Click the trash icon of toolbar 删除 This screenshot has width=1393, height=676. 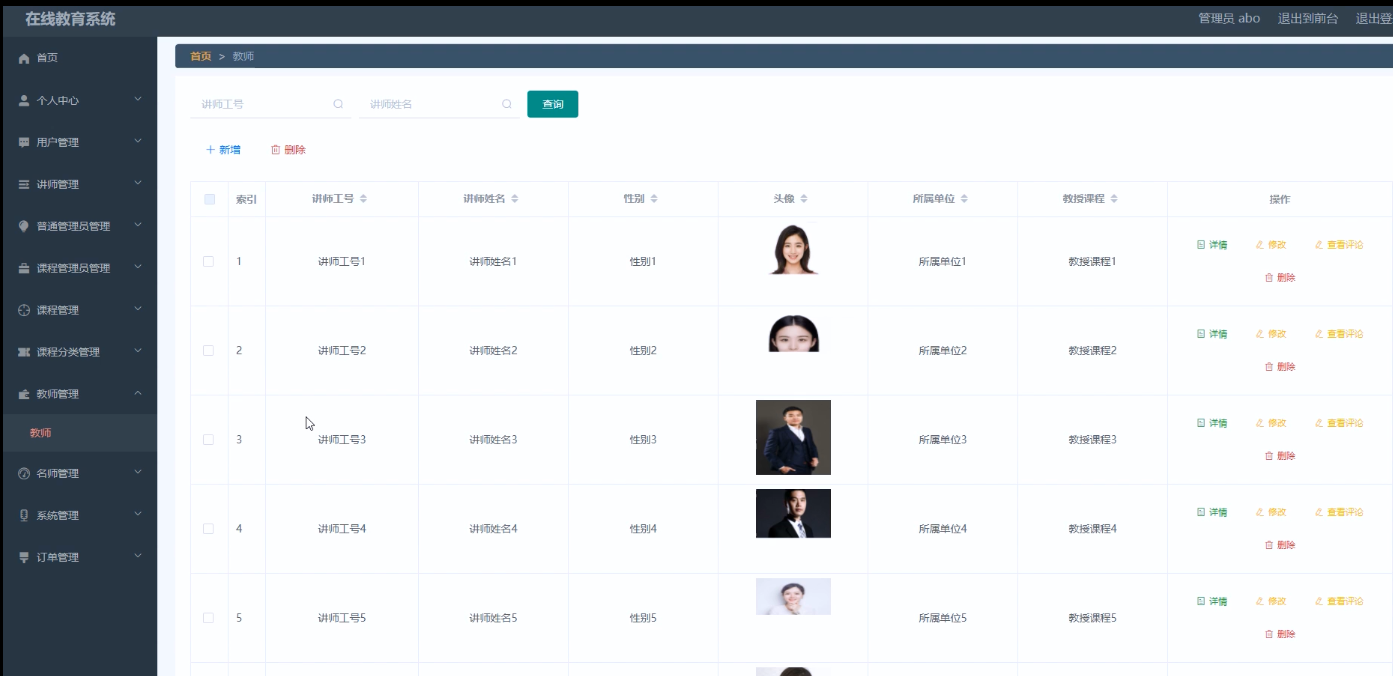276,150
